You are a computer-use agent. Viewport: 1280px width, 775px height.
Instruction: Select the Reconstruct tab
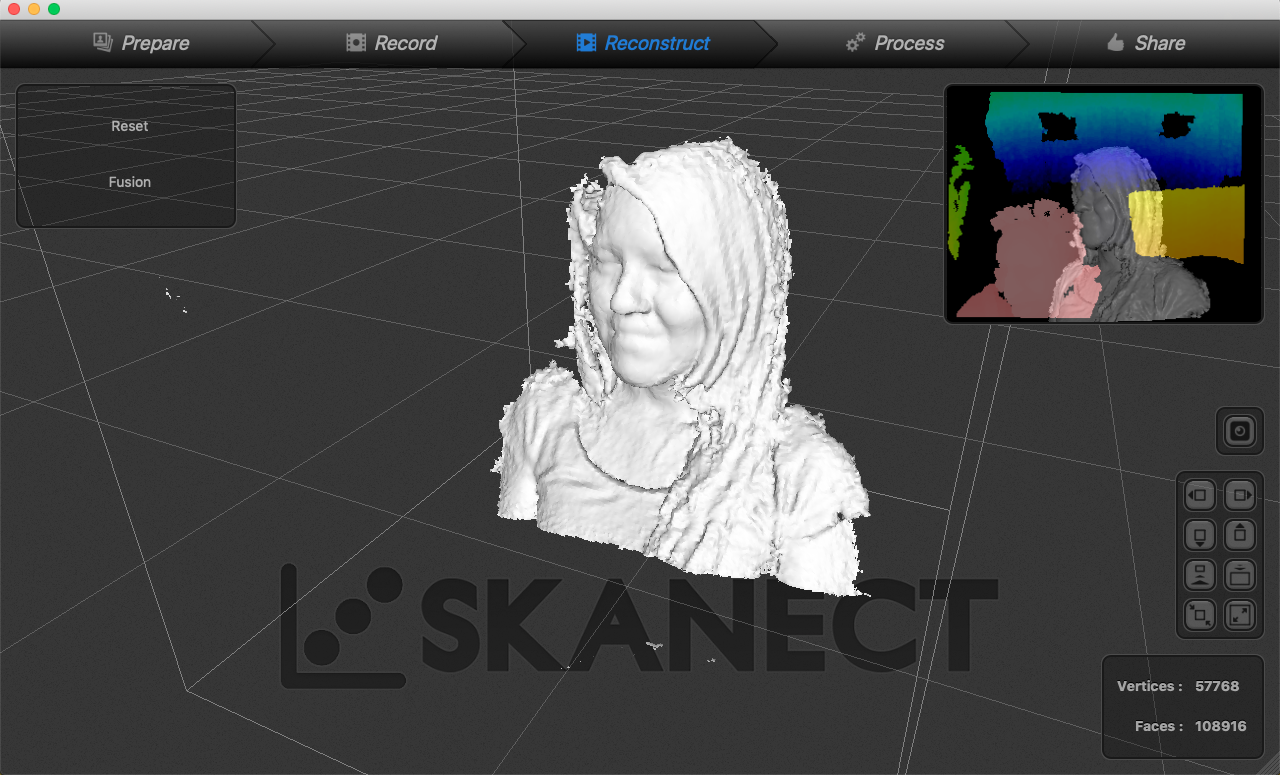click(x=643, y=43)
